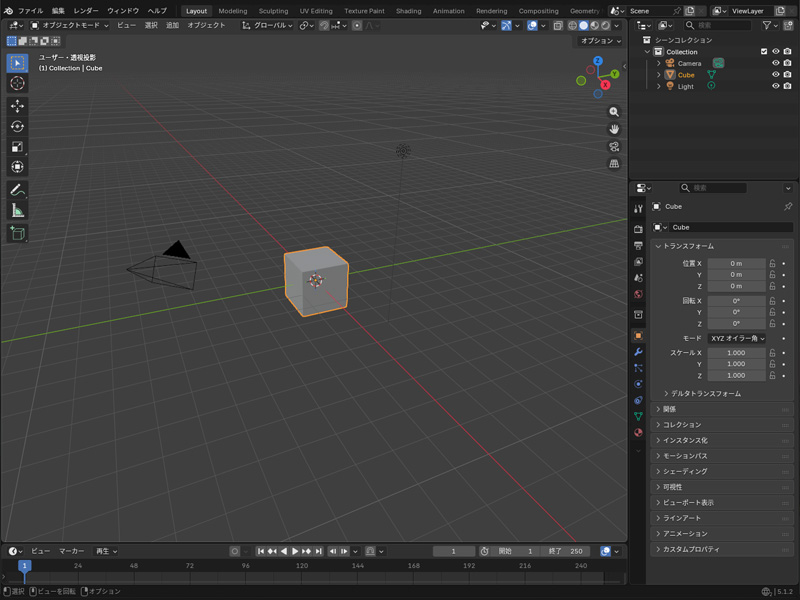Toggle snapping magnet in header
Image resolution: width=800 pixels, height=600 pixels.
pos(323,26)
